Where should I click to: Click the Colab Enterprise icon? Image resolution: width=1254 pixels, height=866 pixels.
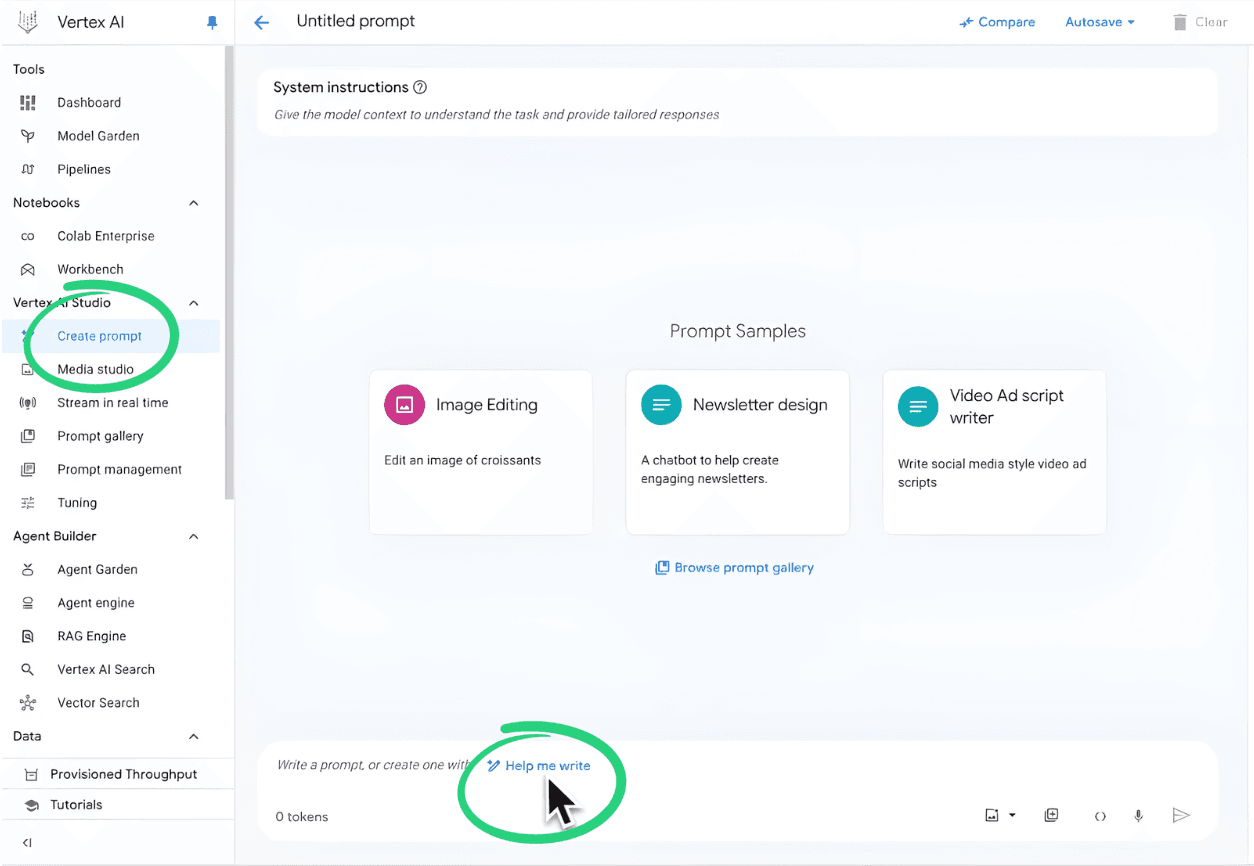click(28, 236)
